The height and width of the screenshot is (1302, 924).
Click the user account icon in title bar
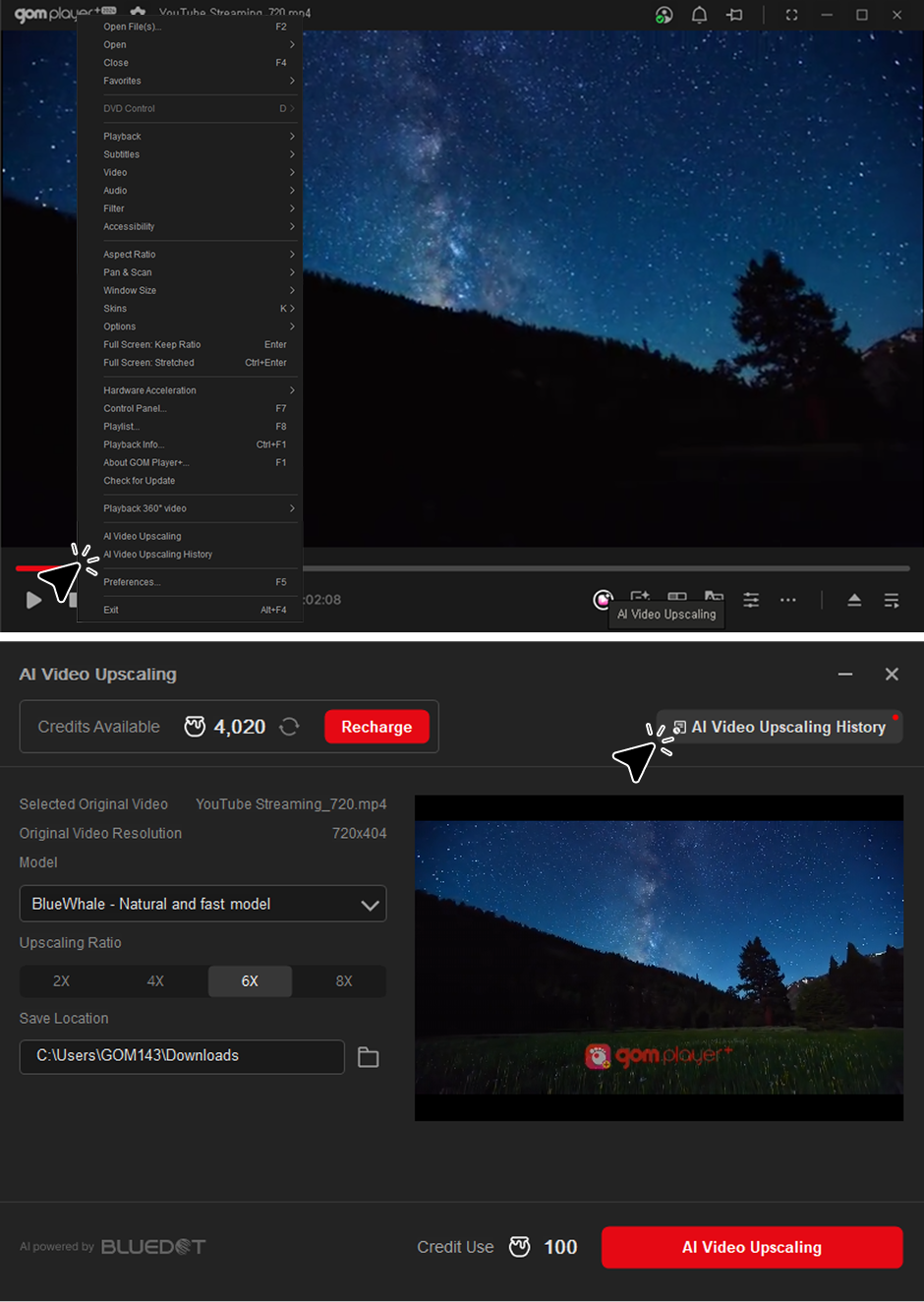click(664, 15)
